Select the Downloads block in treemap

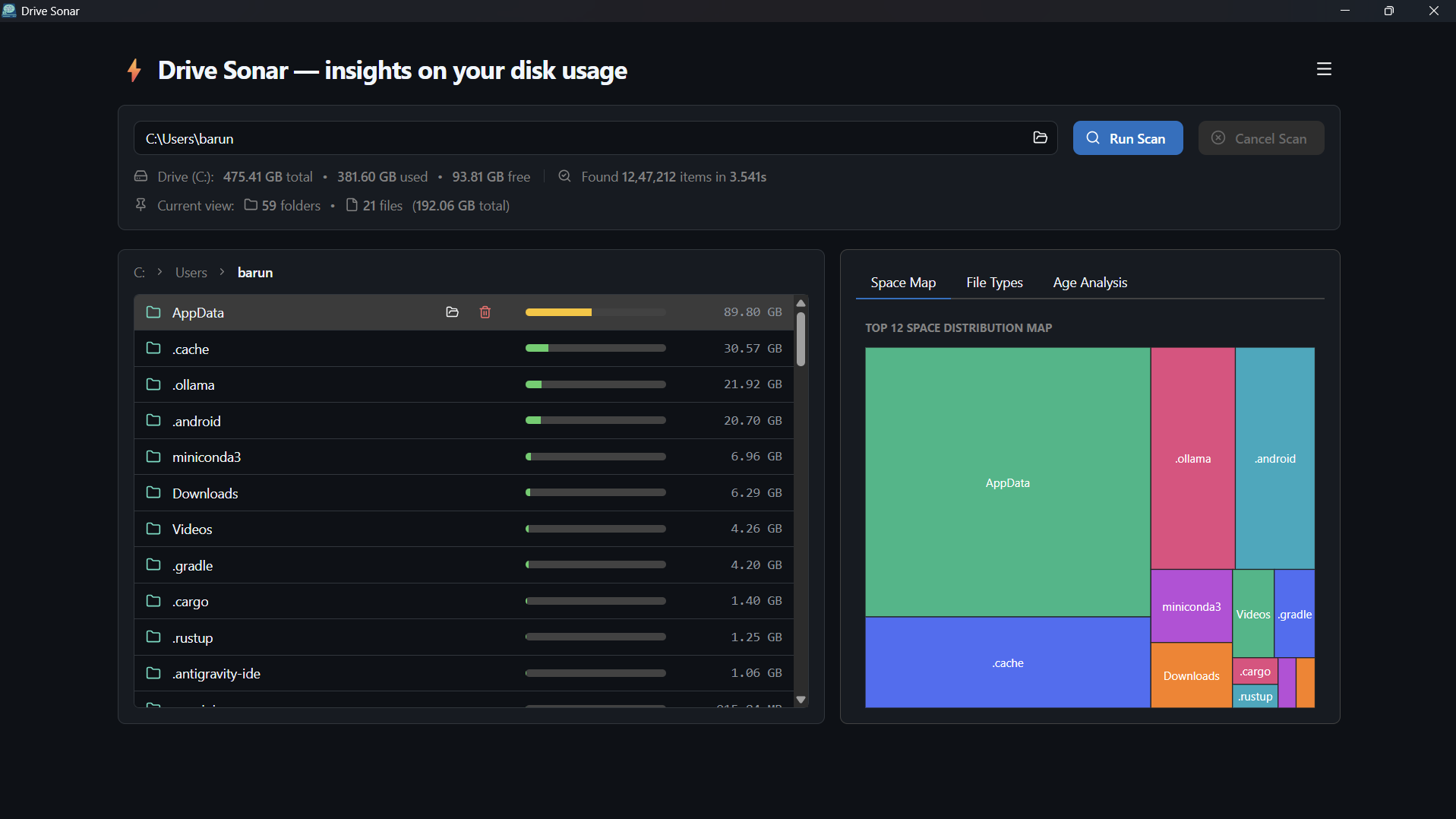point(1192,675)
